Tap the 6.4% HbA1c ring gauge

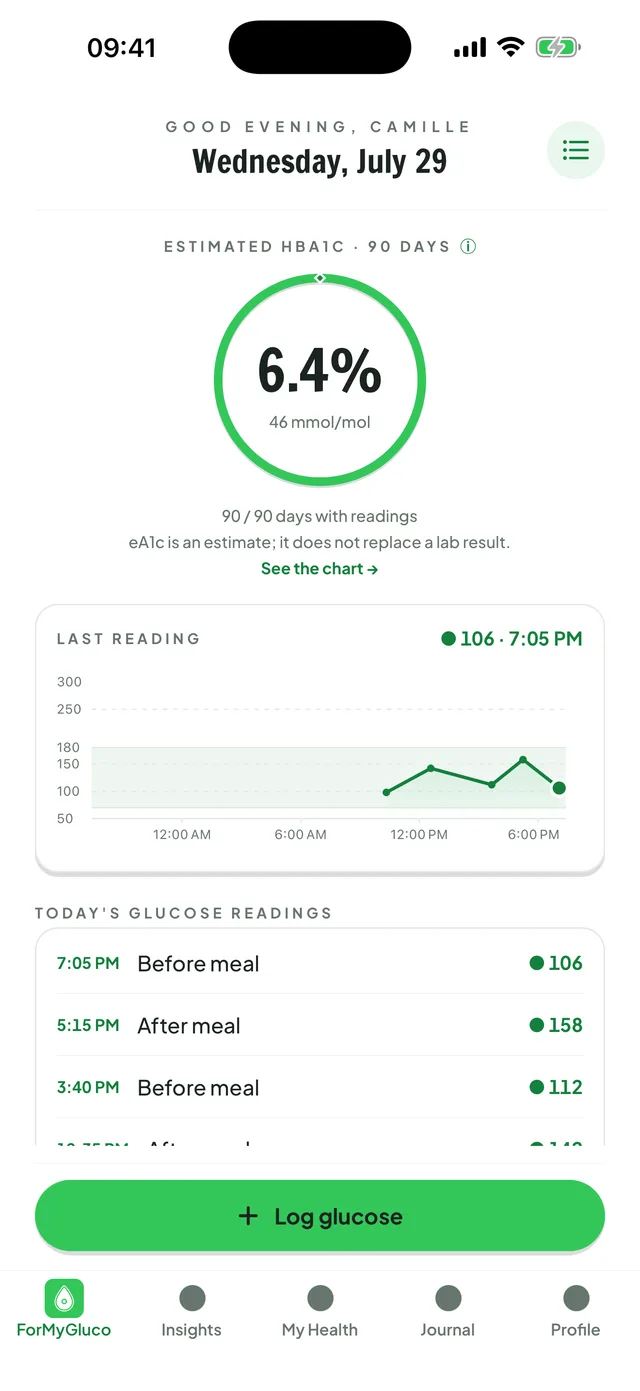320,380
